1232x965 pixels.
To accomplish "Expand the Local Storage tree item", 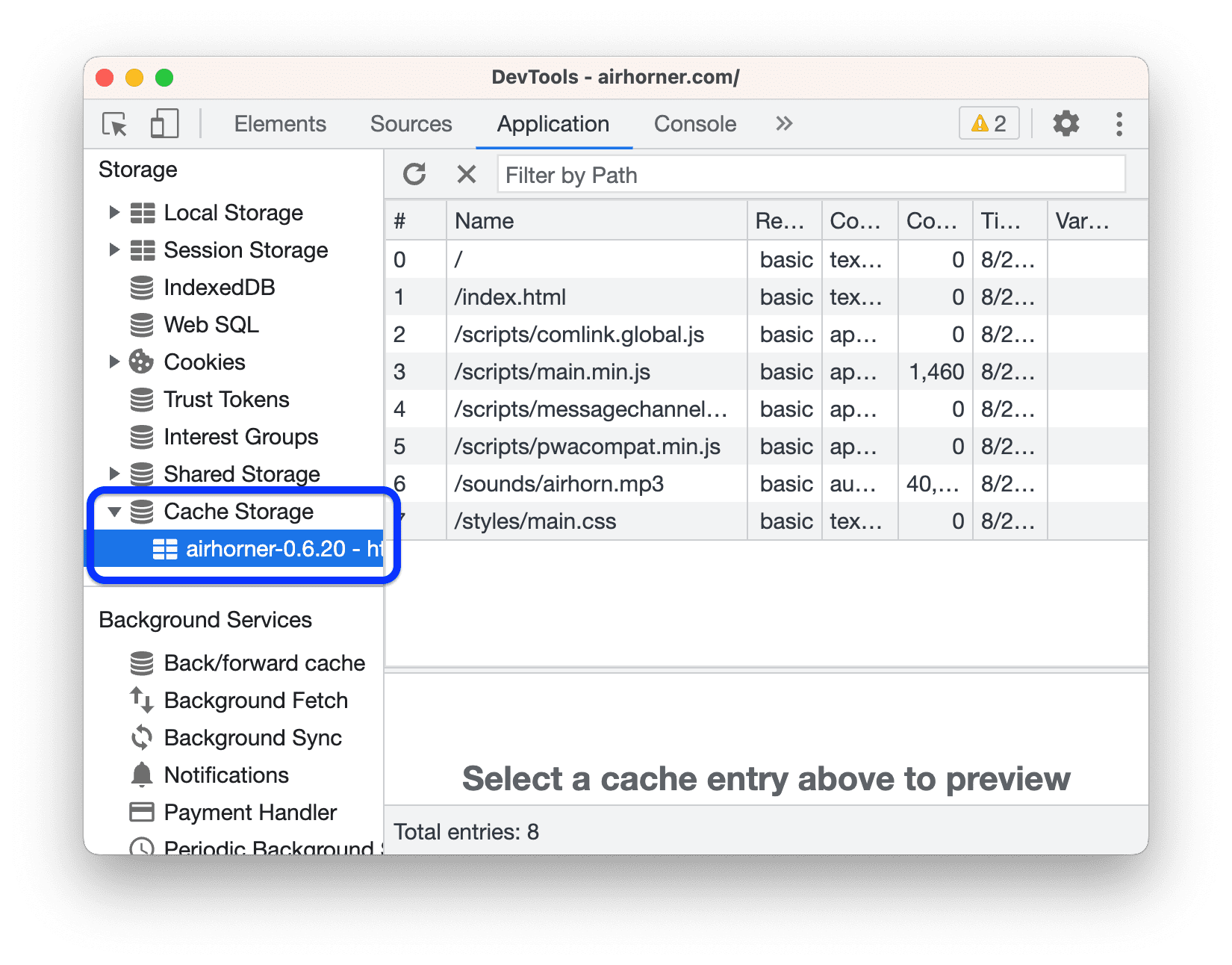I will pos(114,213).
